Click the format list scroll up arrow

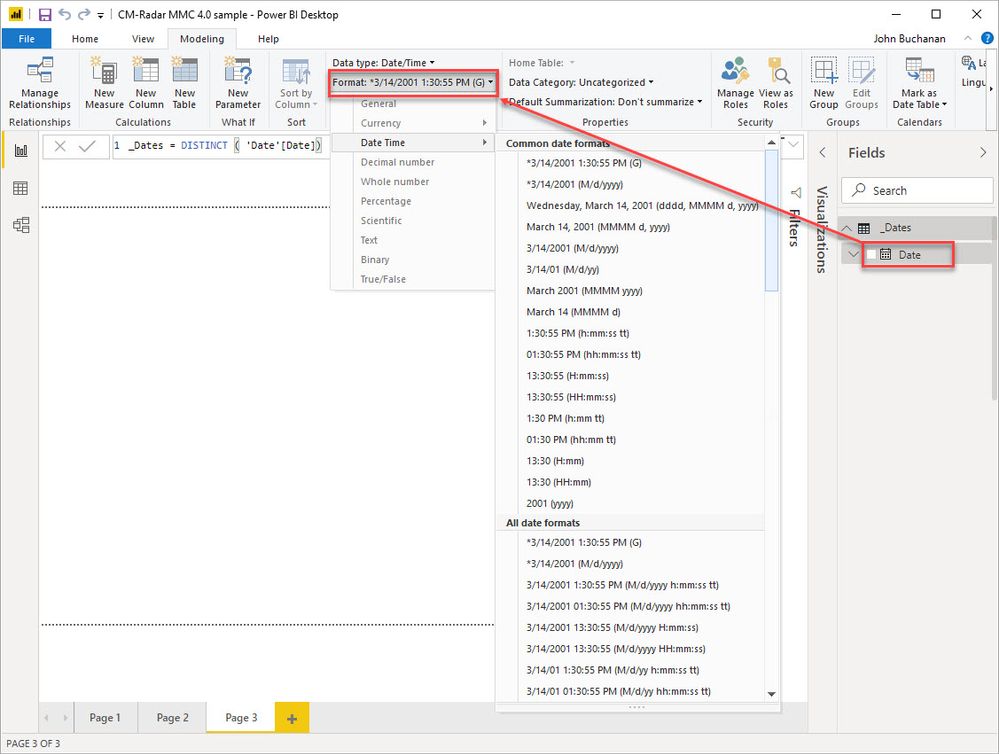pyautogui.click(x=772, y=142)
